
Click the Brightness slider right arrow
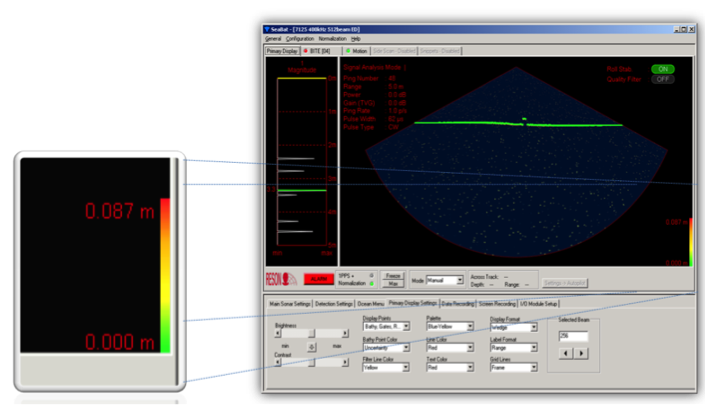[x=346, y=333]
